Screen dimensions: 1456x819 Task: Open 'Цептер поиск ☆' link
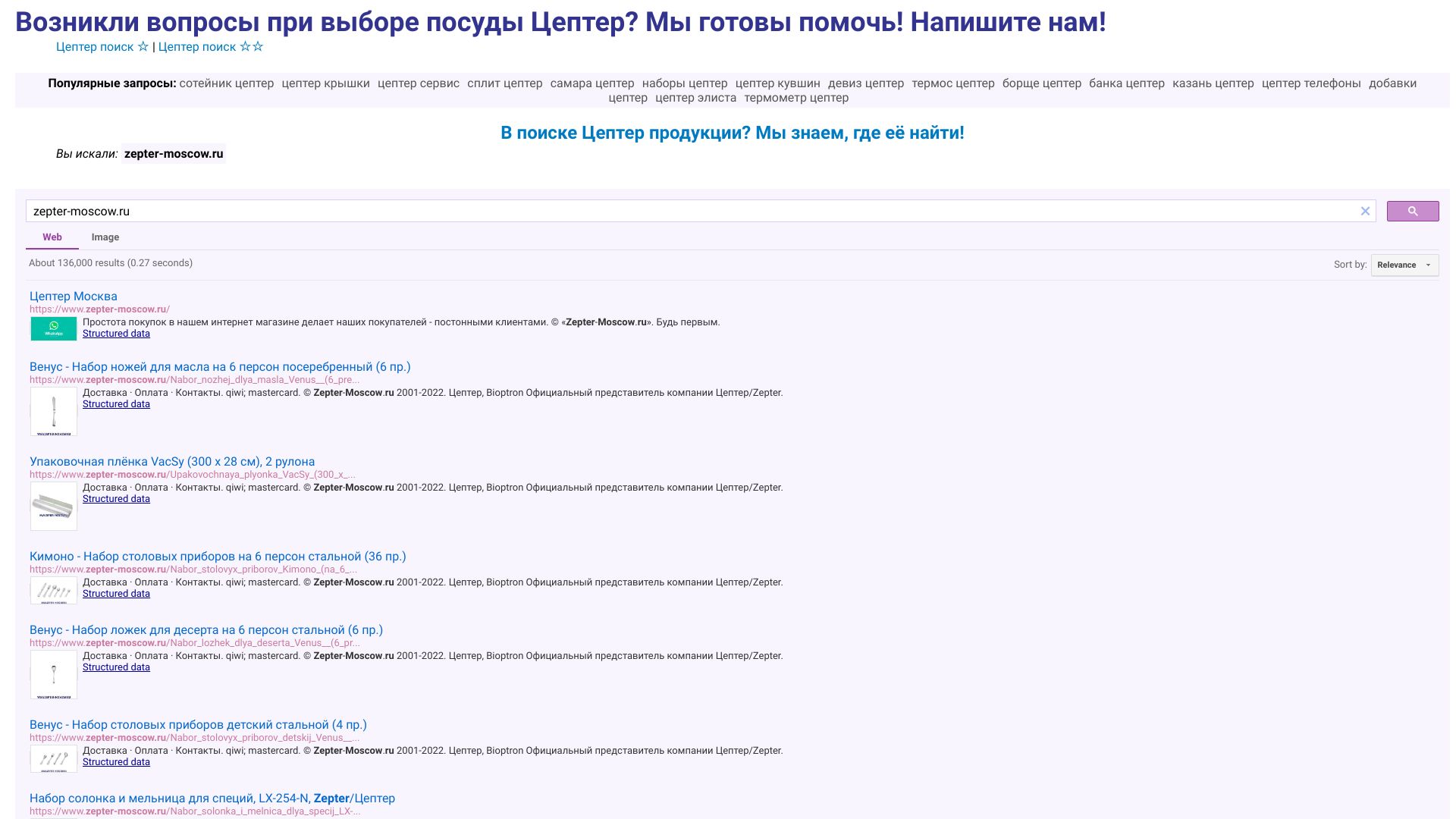point(102,47)
